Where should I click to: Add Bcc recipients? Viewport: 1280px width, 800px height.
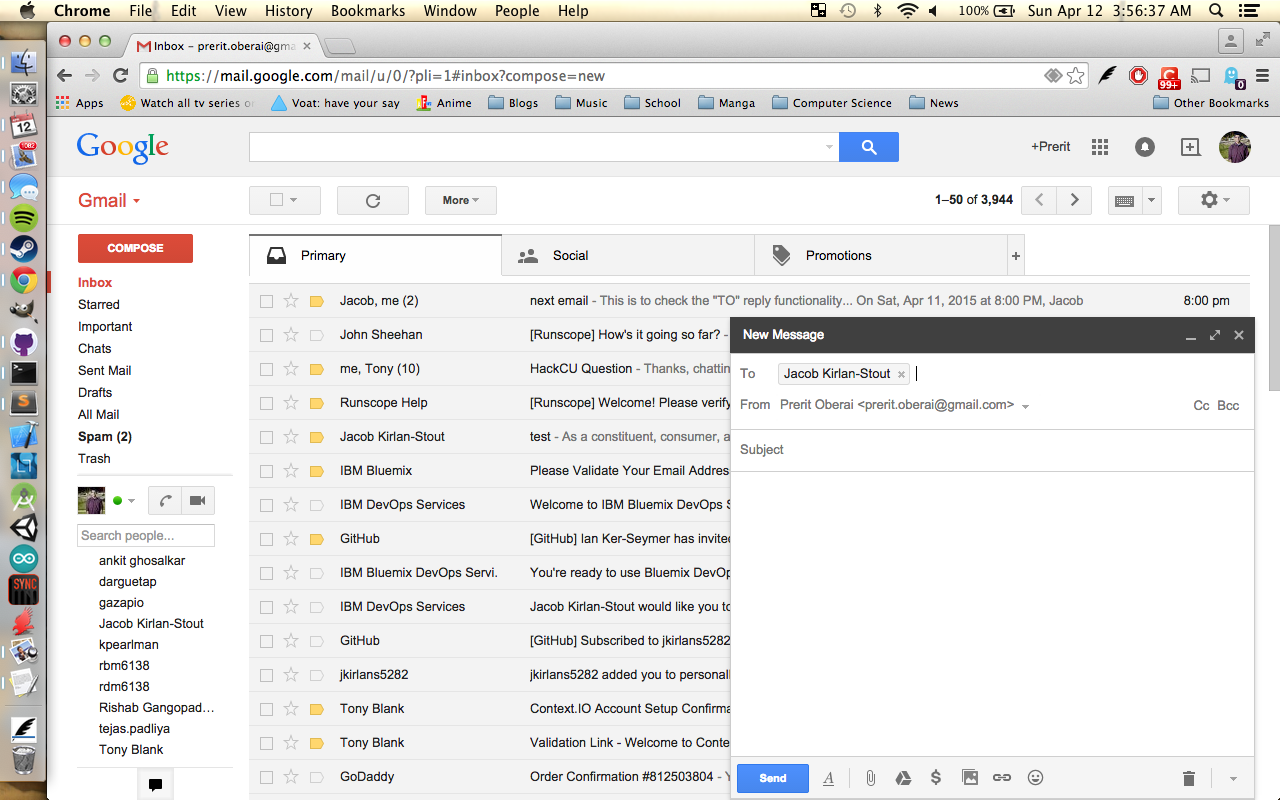pyautogui.click(x=1228, y=405)
